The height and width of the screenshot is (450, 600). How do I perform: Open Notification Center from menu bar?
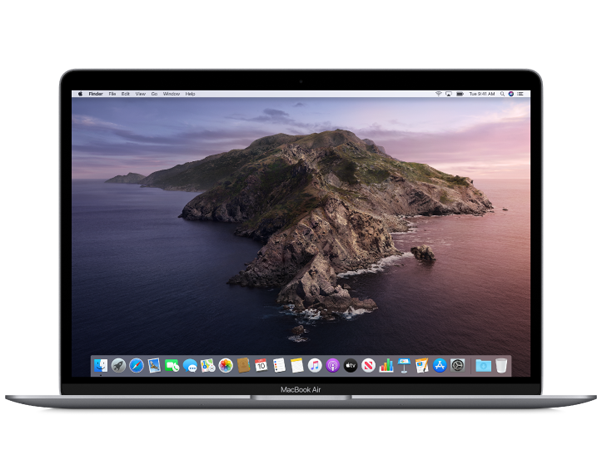point(520,94)
